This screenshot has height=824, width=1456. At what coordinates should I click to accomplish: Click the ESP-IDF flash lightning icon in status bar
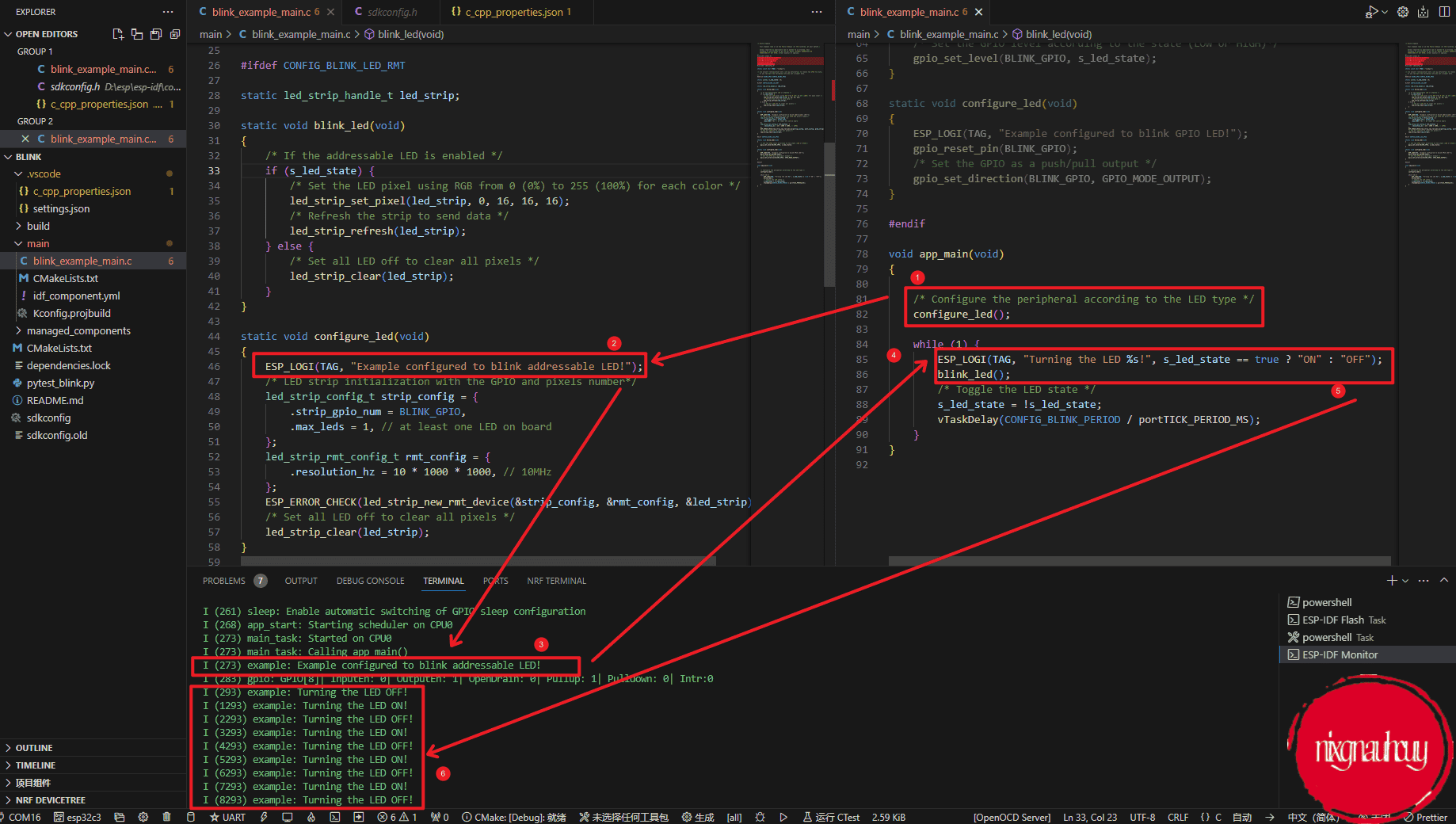pos(264,817)
